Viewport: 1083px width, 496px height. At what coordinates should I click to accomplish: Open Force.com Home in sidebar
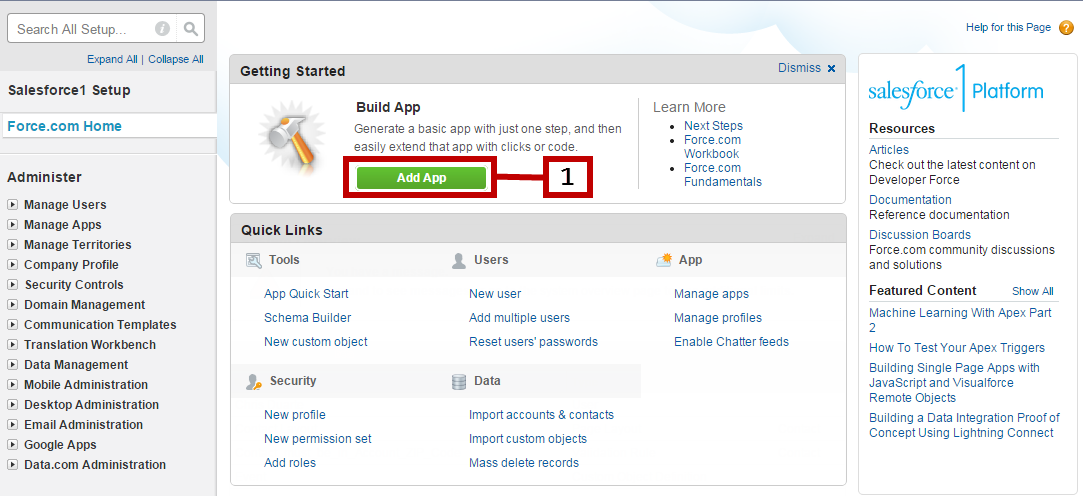(x=64, y=126)
